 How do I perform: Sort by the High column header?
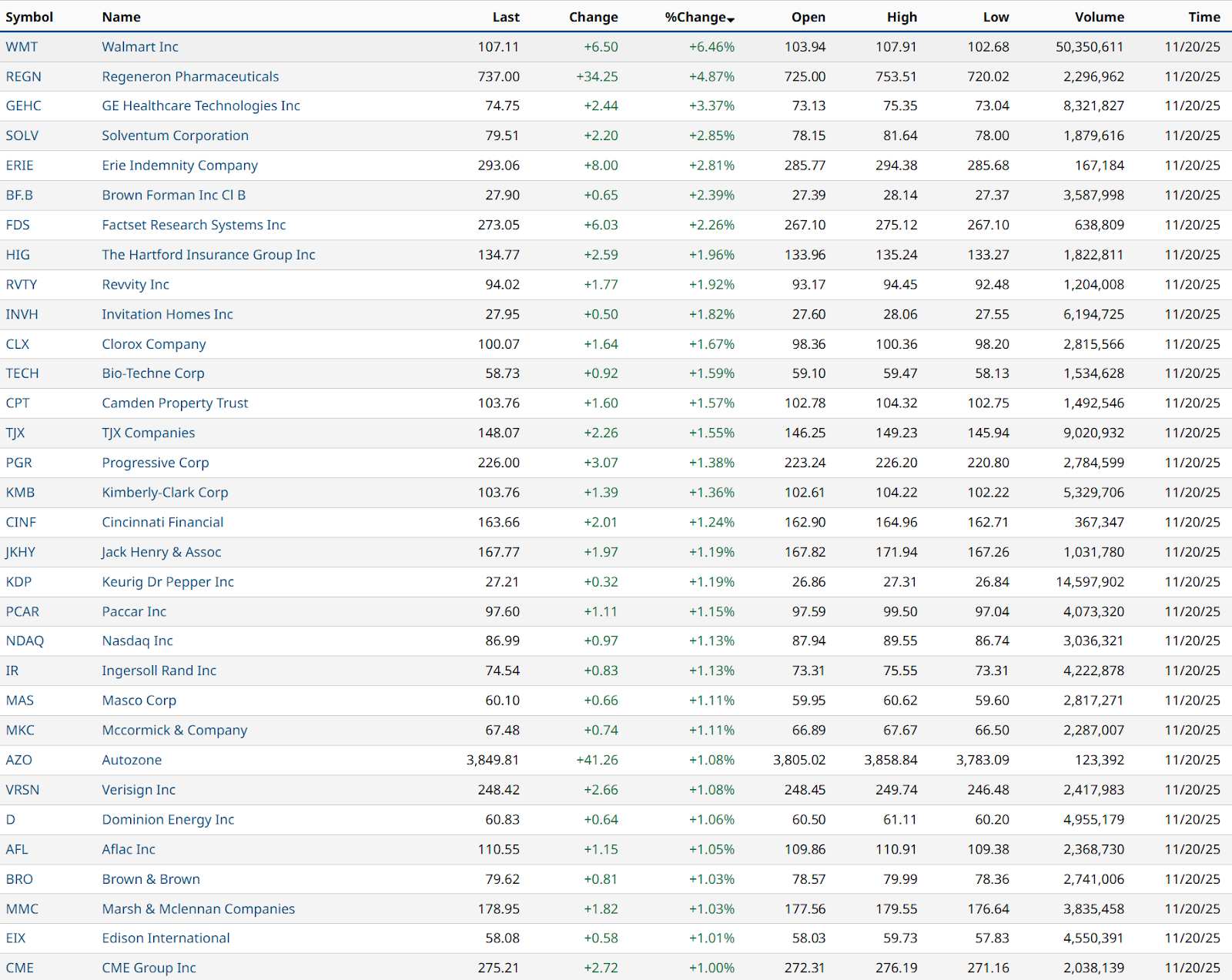point(902,17)
